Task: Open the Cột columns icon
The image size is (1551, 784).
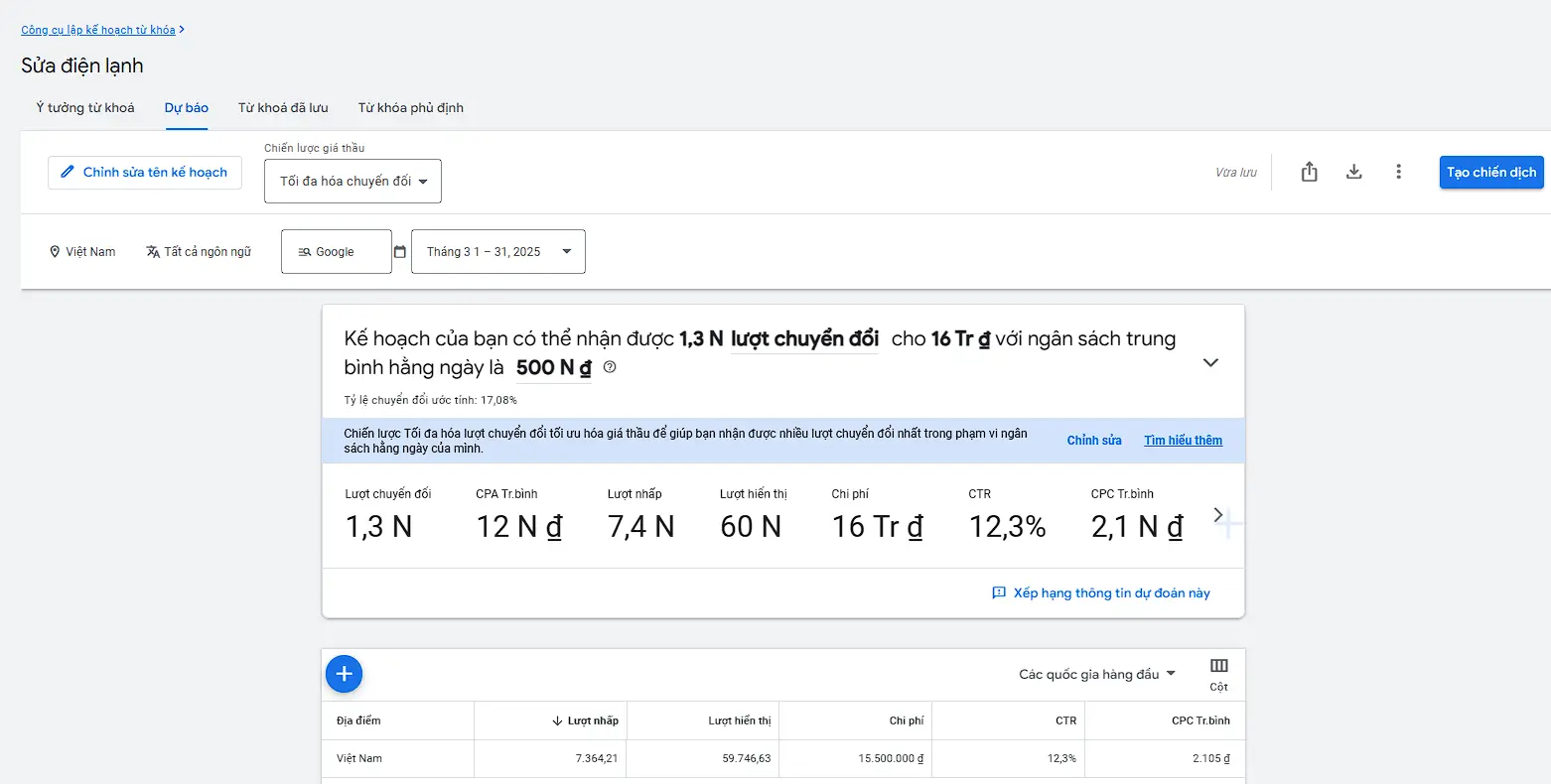Action: click(x=1219, y=674)
